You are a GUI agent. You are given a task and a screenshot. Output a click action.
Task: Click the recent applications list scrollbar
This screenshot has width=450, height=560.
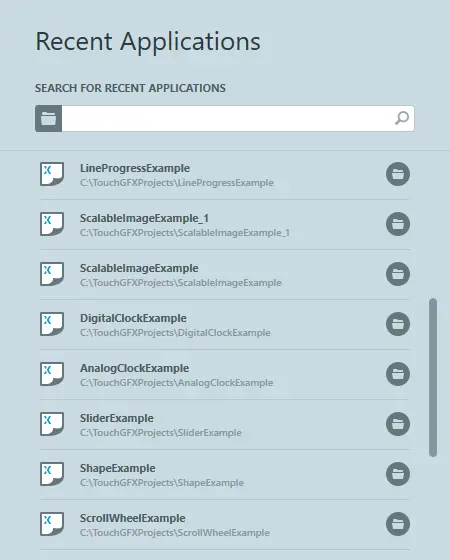click(x=433, y=378)
